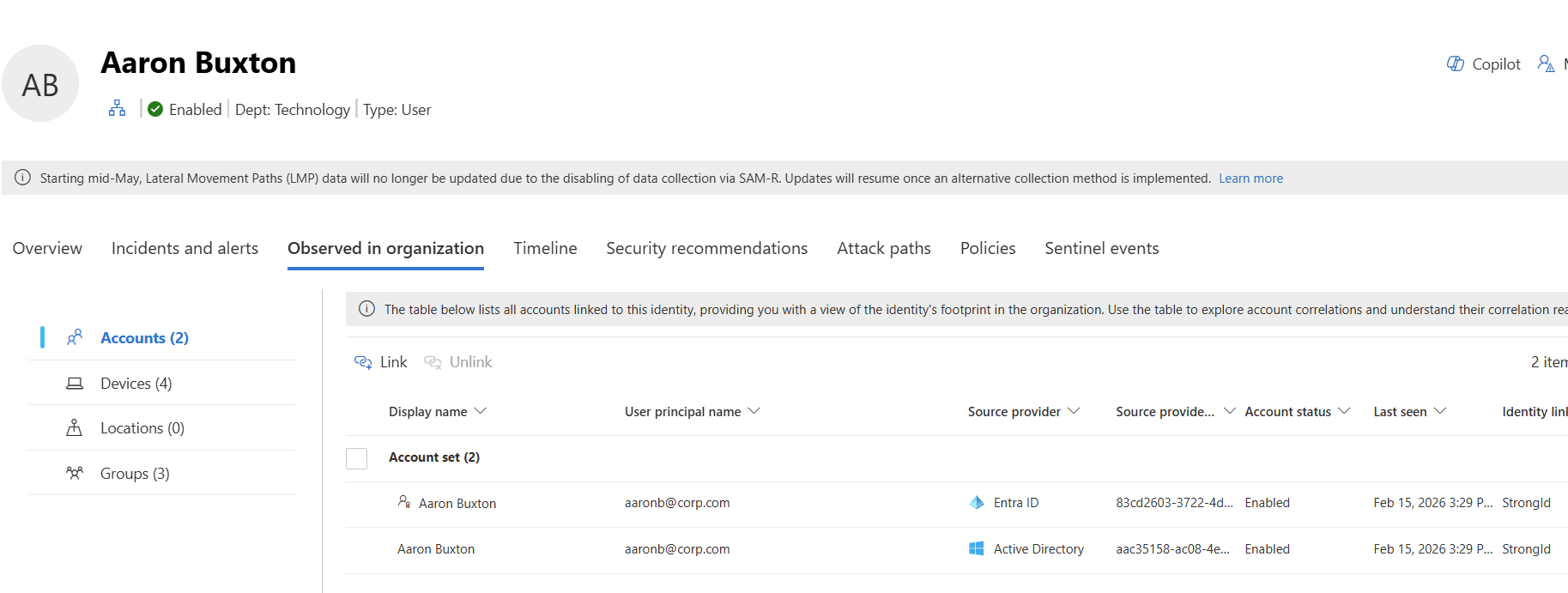The image size is (1568, 593).
Task: Click the Link button label
Action: (394, 362)
